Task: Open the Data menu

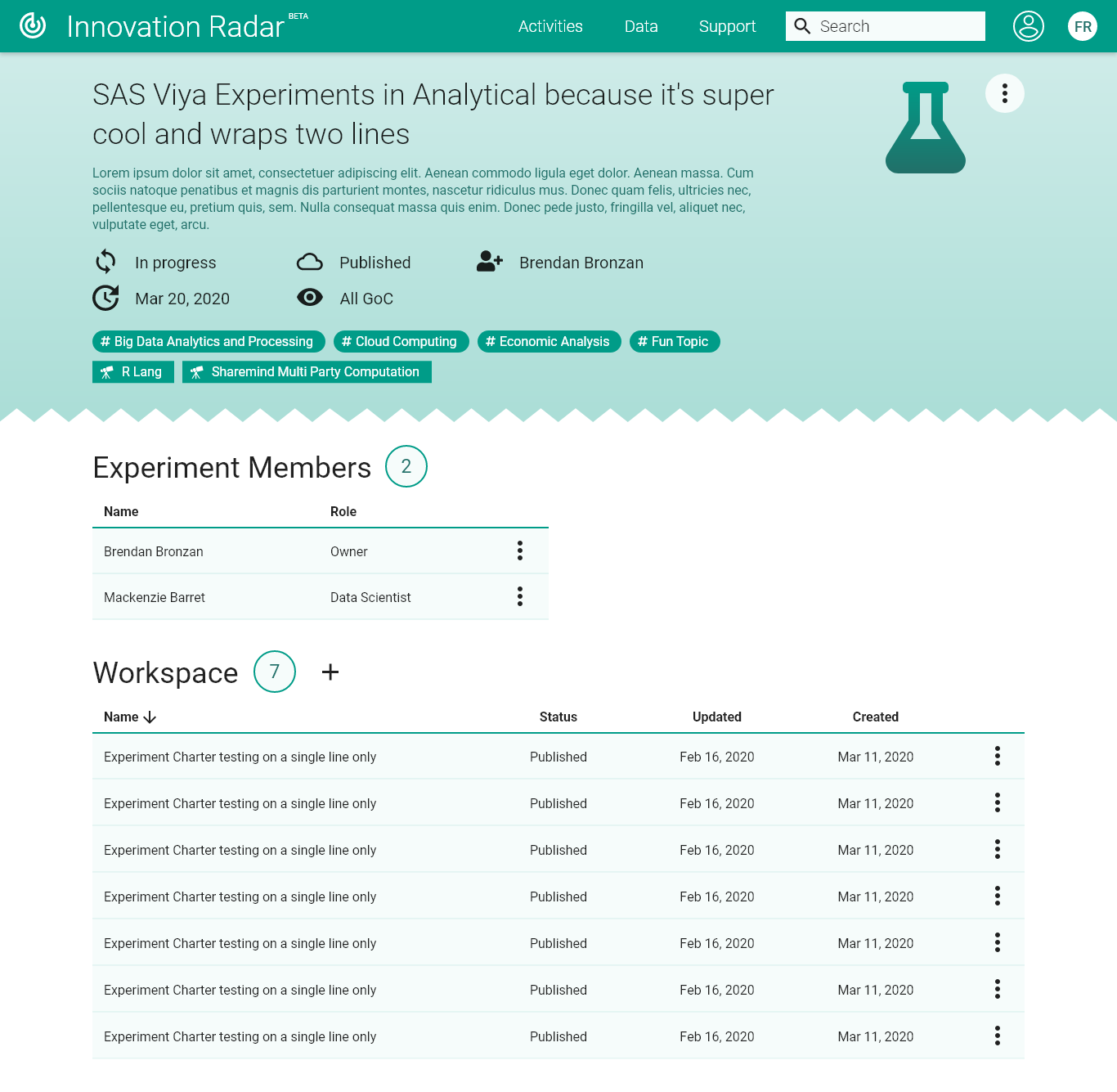Action: (641, 26)
